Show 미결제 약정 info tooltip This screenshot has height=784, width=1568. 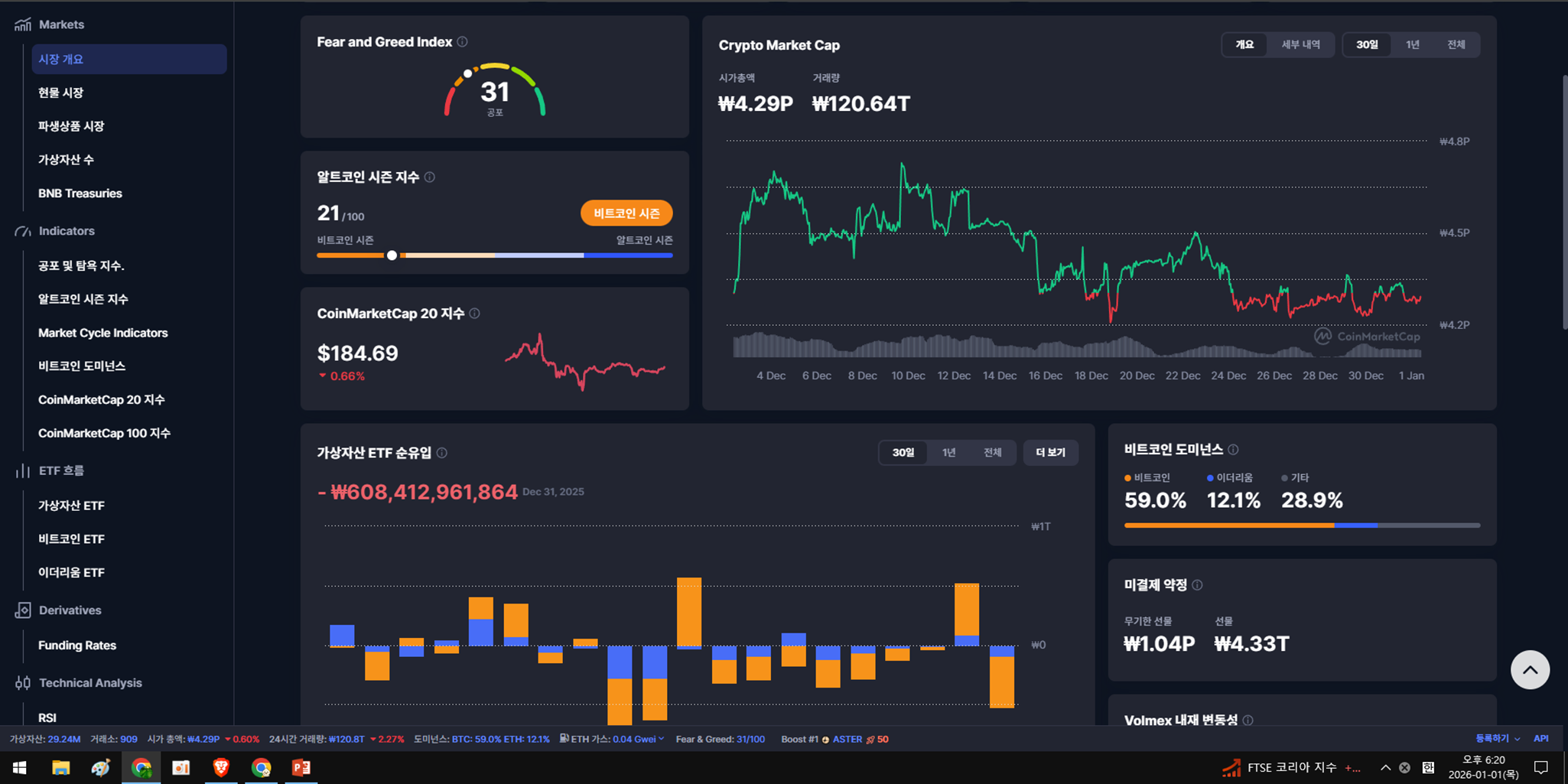[1197, 585]
